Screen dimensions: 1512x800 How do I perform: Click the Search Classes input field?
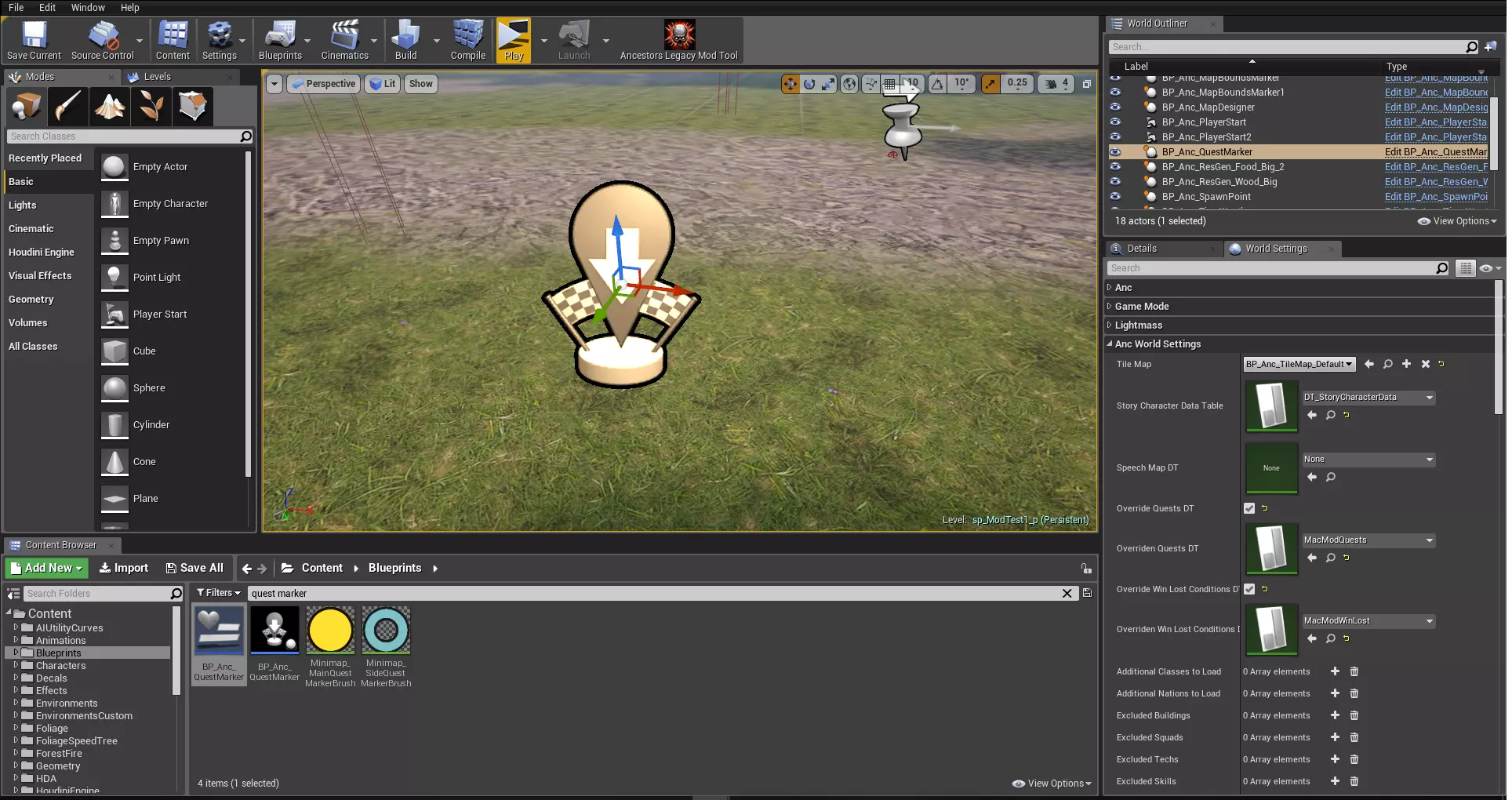[x=124, y=136]
